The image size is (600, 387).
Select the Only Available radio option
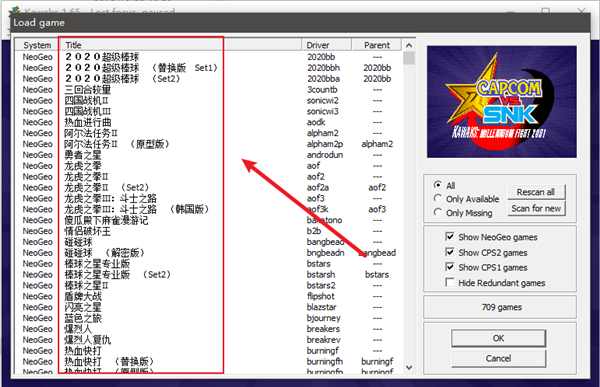[438, 198]
